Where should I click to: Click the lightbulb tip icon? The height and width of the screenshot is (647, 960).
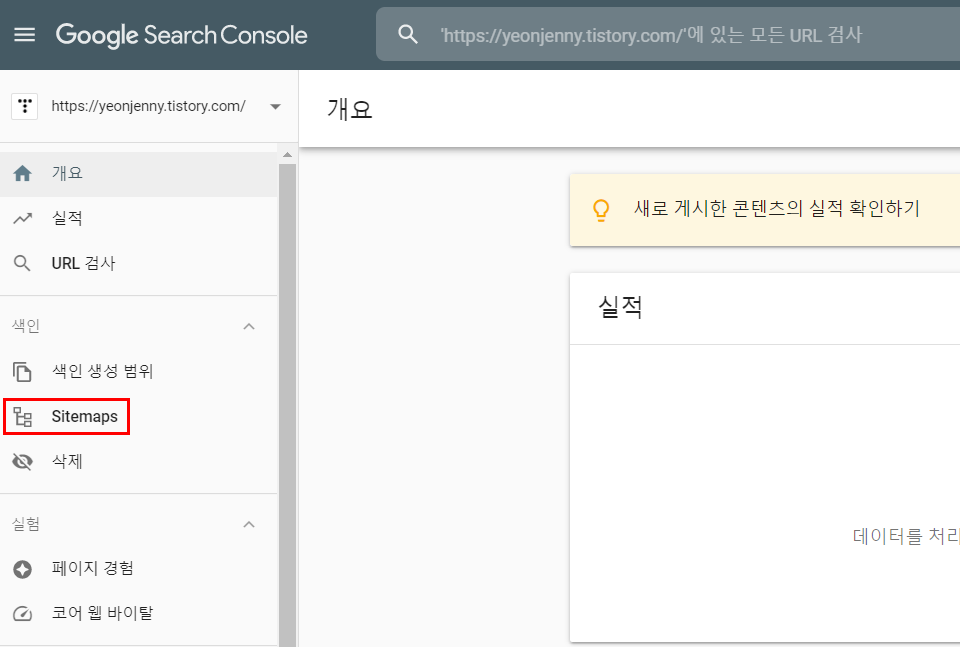[601, 210]
